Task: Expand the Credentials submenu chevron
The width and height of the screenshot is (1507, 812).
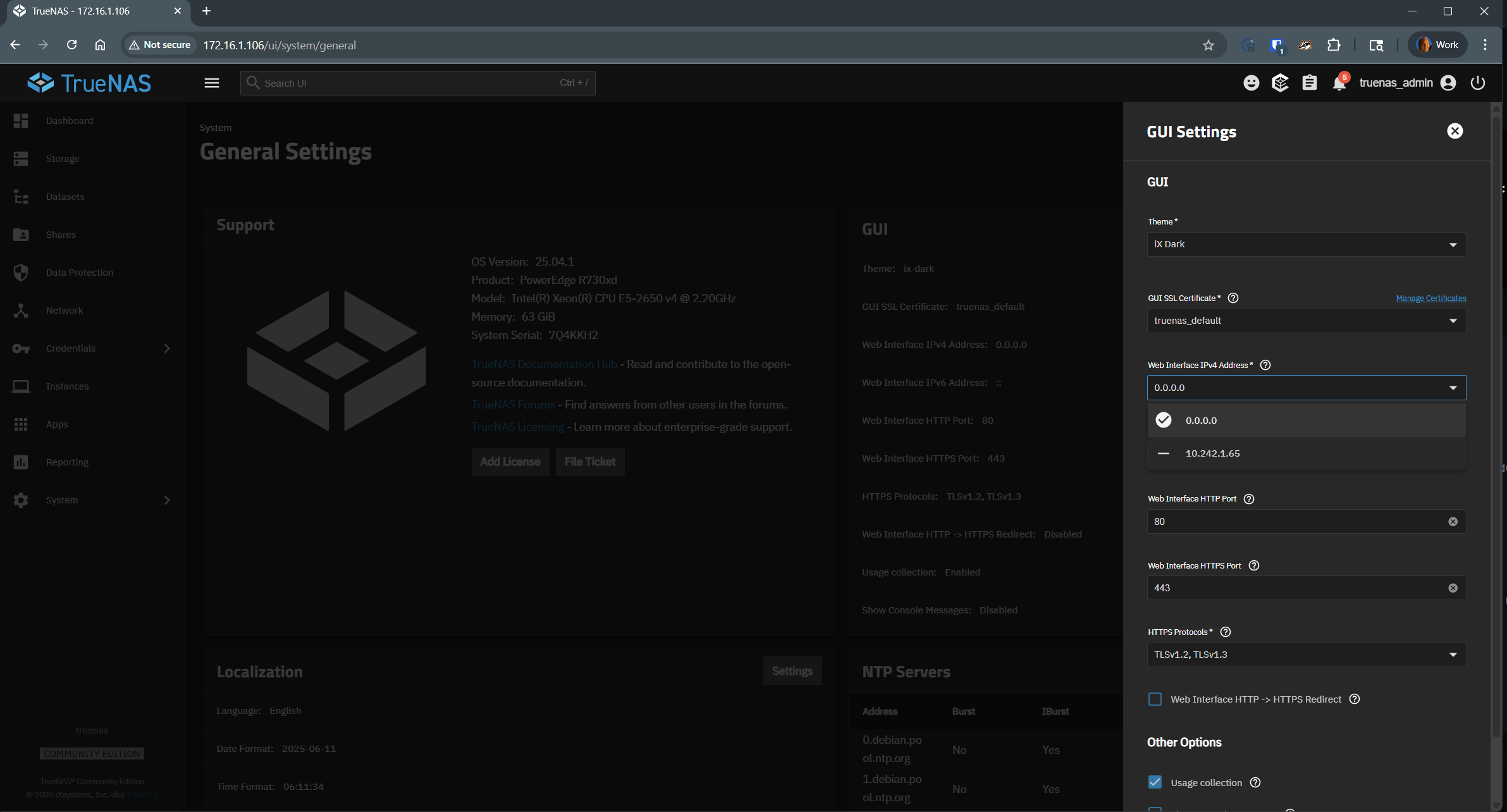Action: point(167,348)
